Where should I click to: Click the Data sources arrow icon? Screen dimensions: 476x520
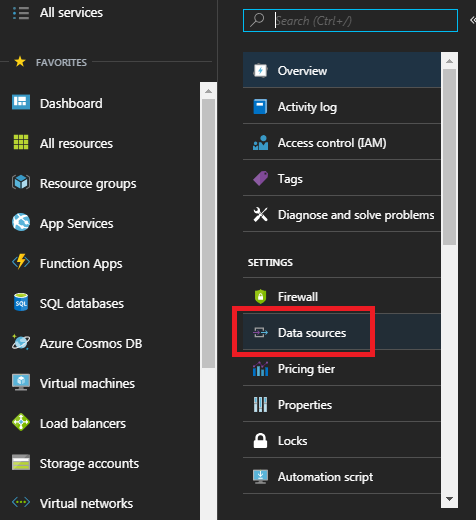point(260,332)
